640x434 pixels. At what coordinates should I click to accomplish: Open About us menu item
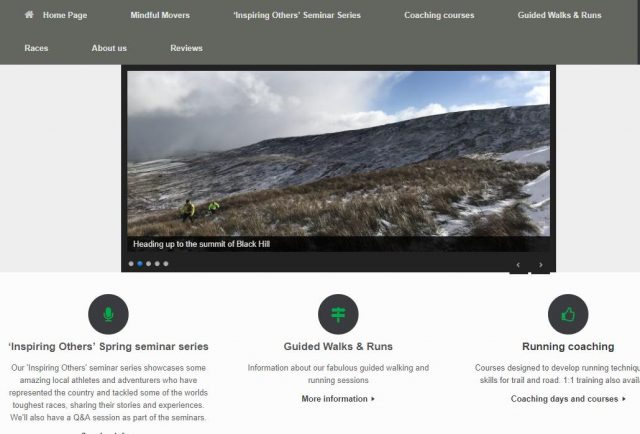coord(109,48)
